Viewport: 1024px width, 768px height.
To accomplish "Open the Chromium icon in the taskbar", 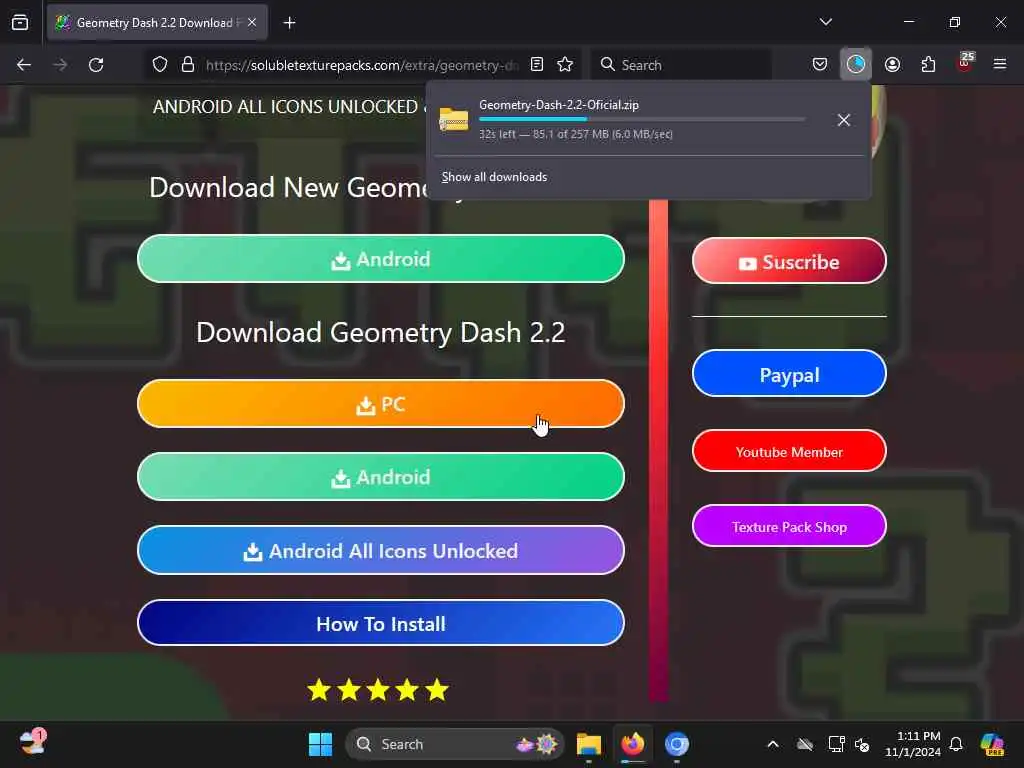I will pos(677,744).
